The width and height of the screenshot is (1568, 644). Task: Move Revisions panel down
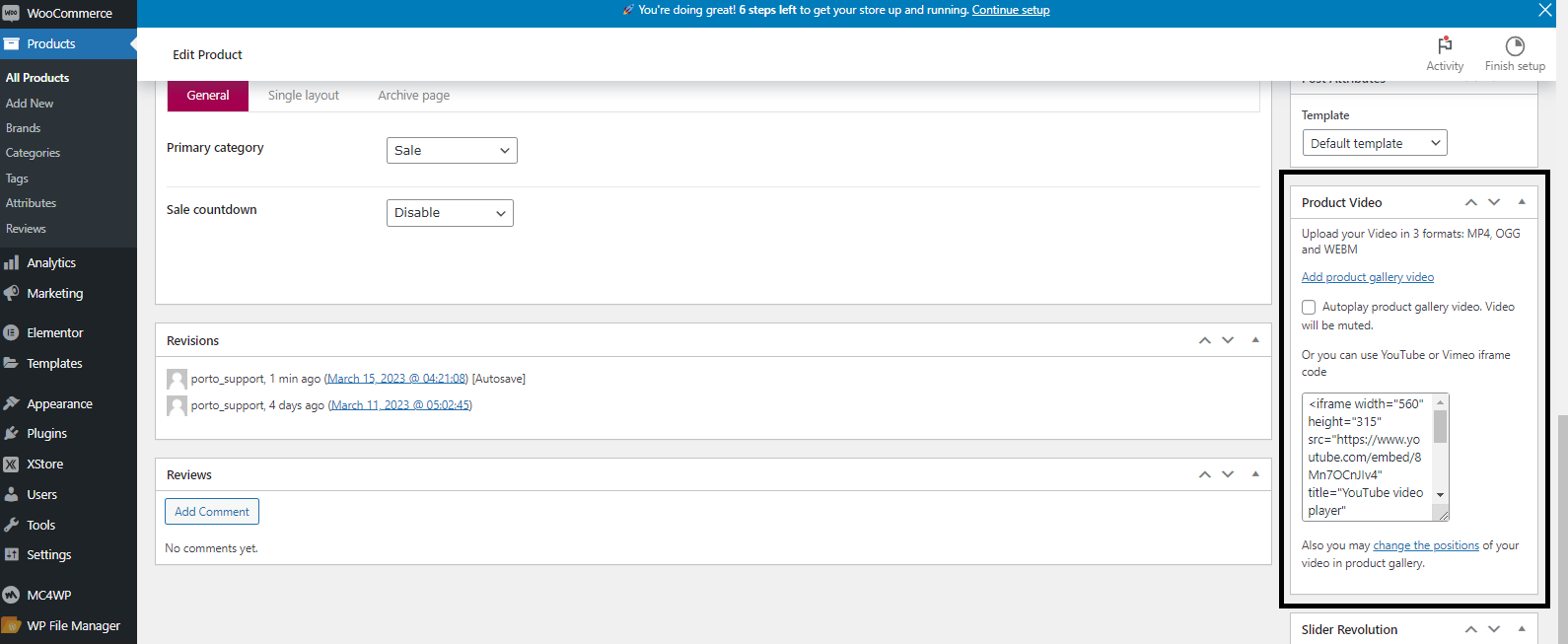point(1228,340)
